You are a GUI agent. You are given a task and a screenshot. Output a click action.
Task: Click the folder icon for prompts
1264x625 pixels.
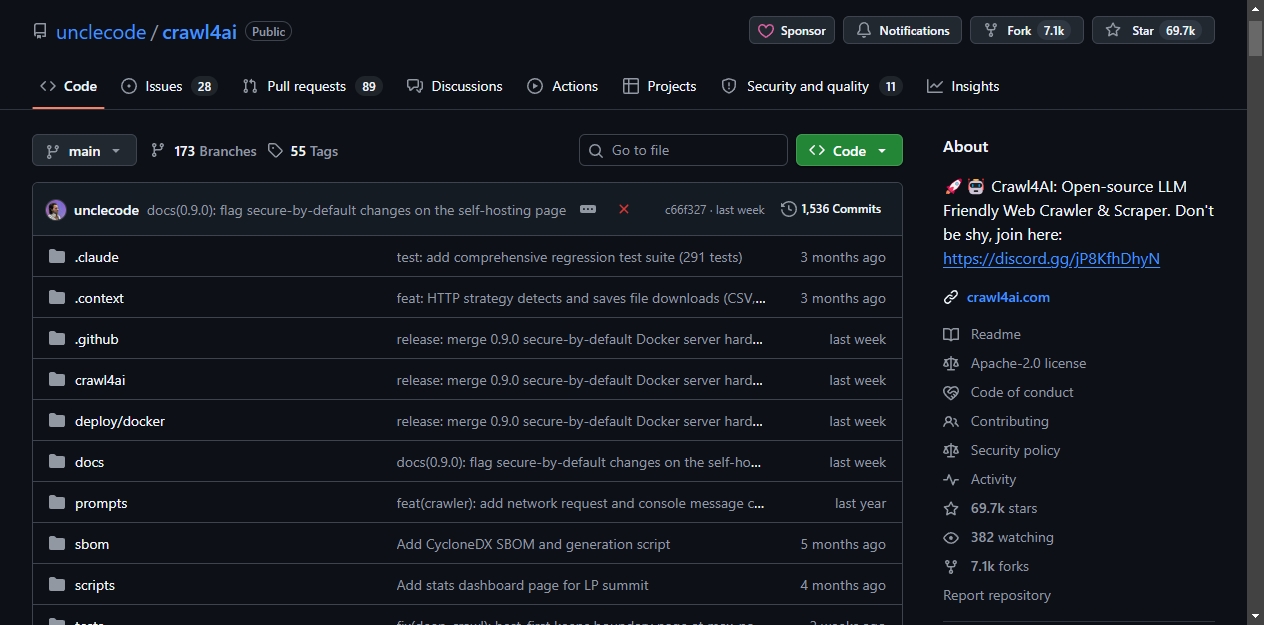(x=57, y=503)
